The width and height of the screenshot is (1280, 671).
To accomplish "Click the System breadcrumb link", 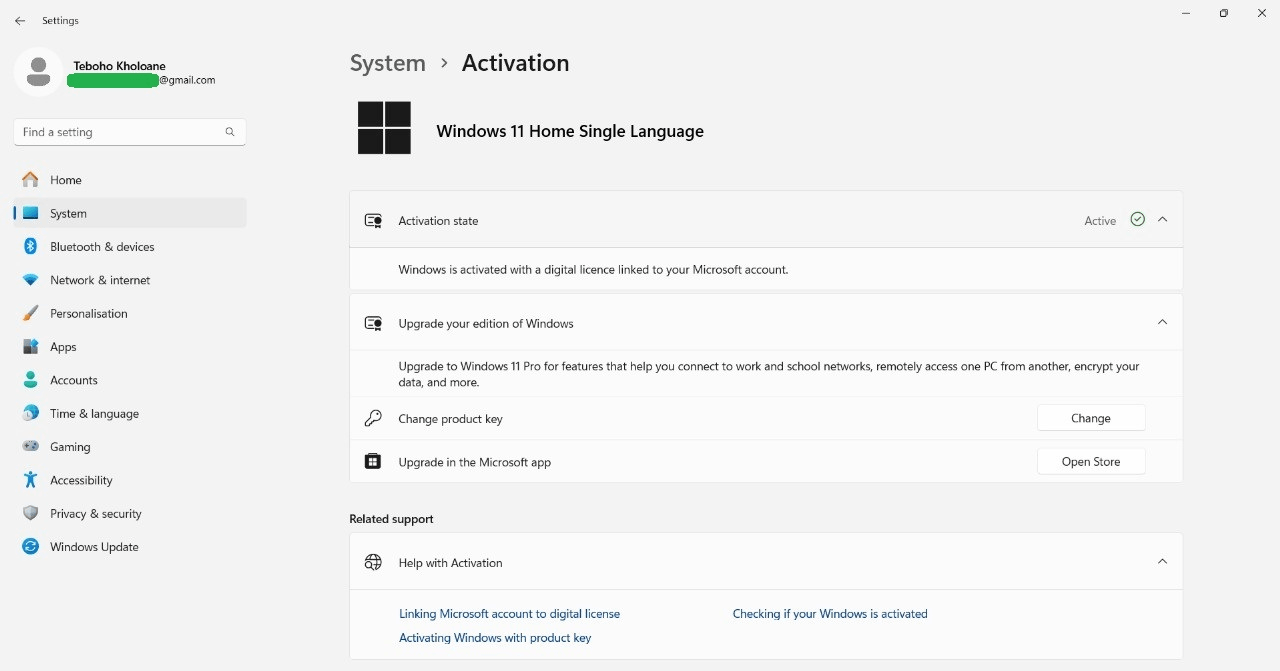I will coord(387,63).
